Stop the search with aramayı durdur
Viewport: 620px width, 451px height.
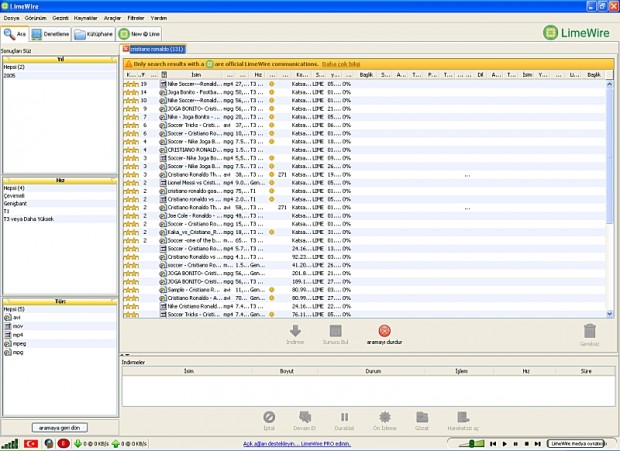tap(384, 334)
